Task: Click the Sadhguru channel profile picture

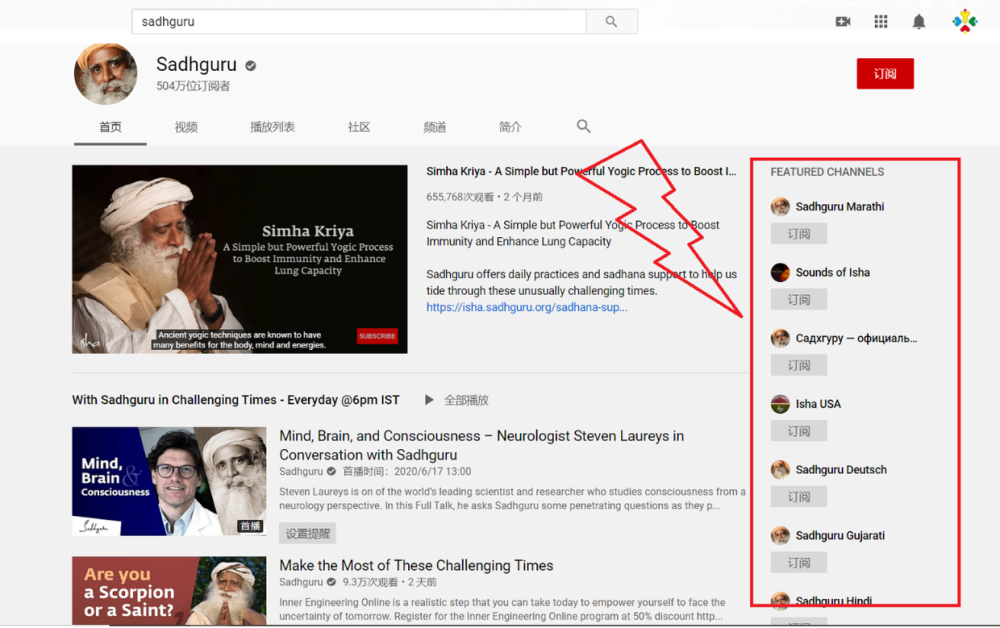Action: click(x=106, y=73)
